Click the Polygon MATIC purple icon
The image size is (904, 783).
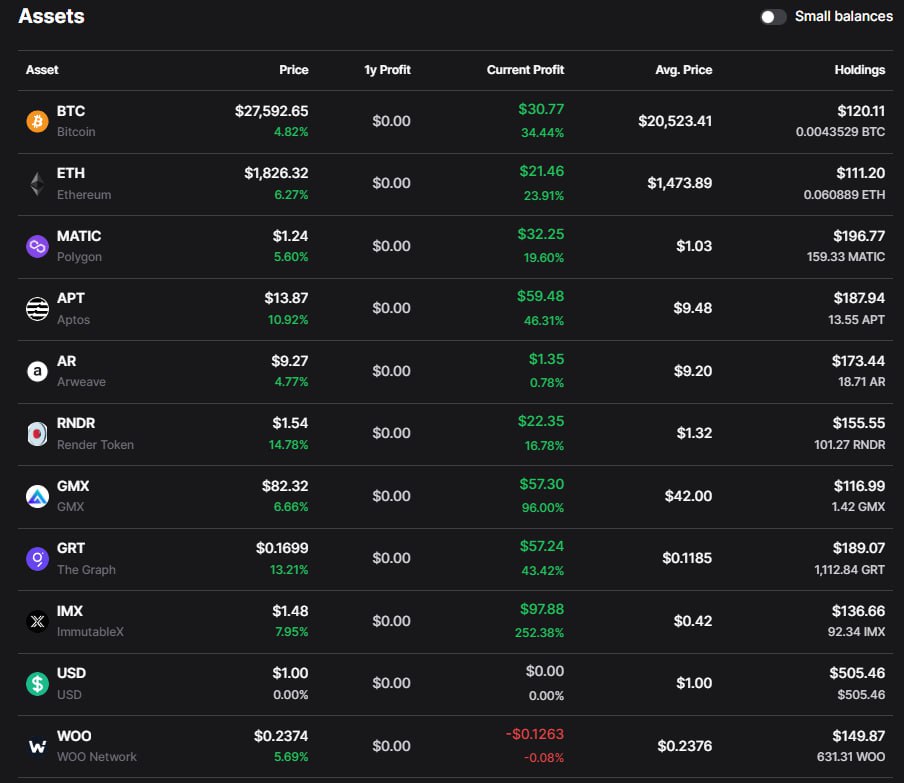point(37,247)
